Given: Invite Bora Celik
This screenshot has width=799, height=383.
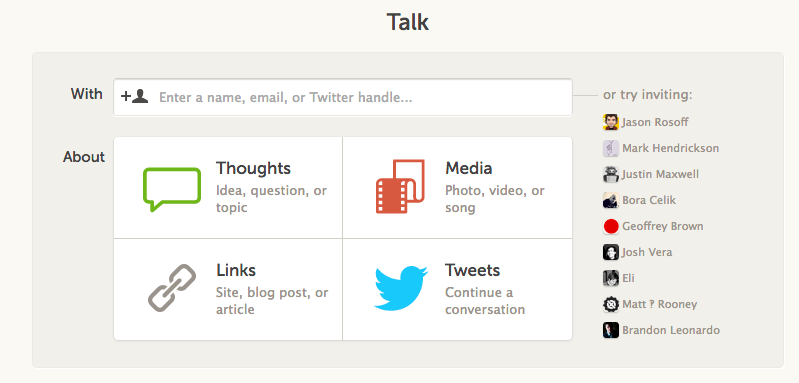Looking at the screenshot, I should pos(649,200).
